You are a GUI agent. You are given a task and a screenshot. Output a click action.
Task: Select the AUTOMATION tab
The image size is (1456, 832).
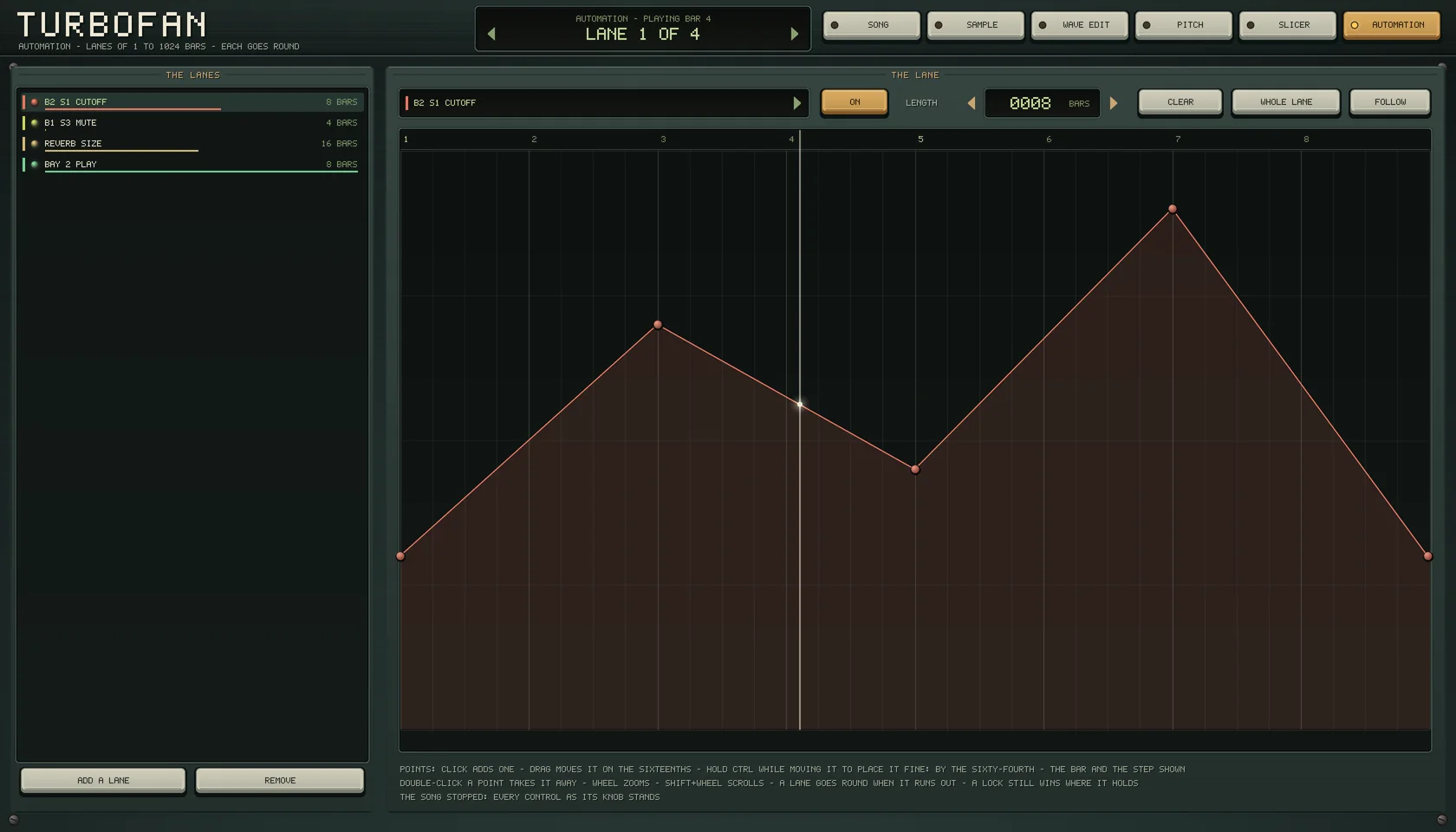(1391, 25)
